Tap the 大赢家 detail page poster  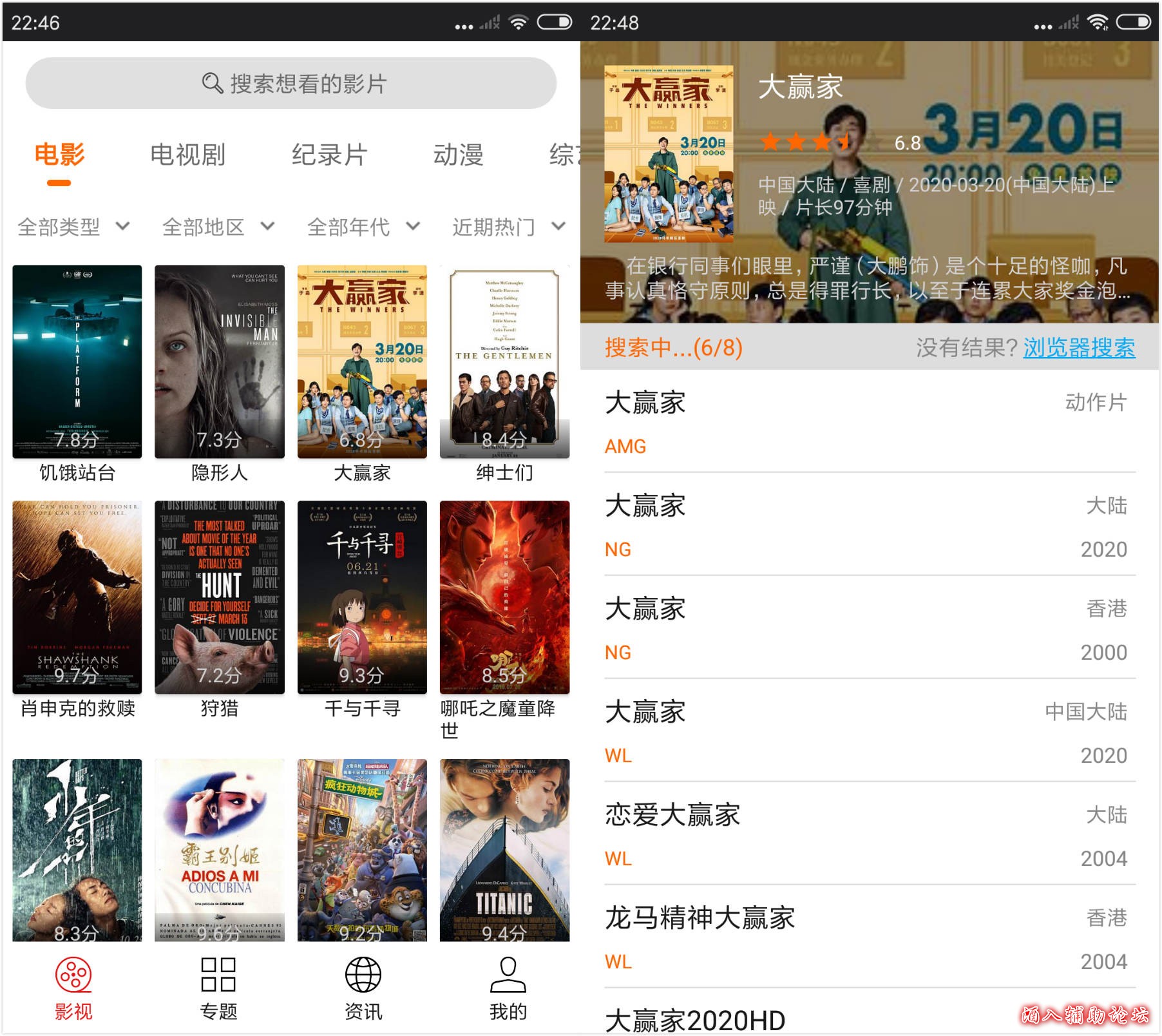669,154
